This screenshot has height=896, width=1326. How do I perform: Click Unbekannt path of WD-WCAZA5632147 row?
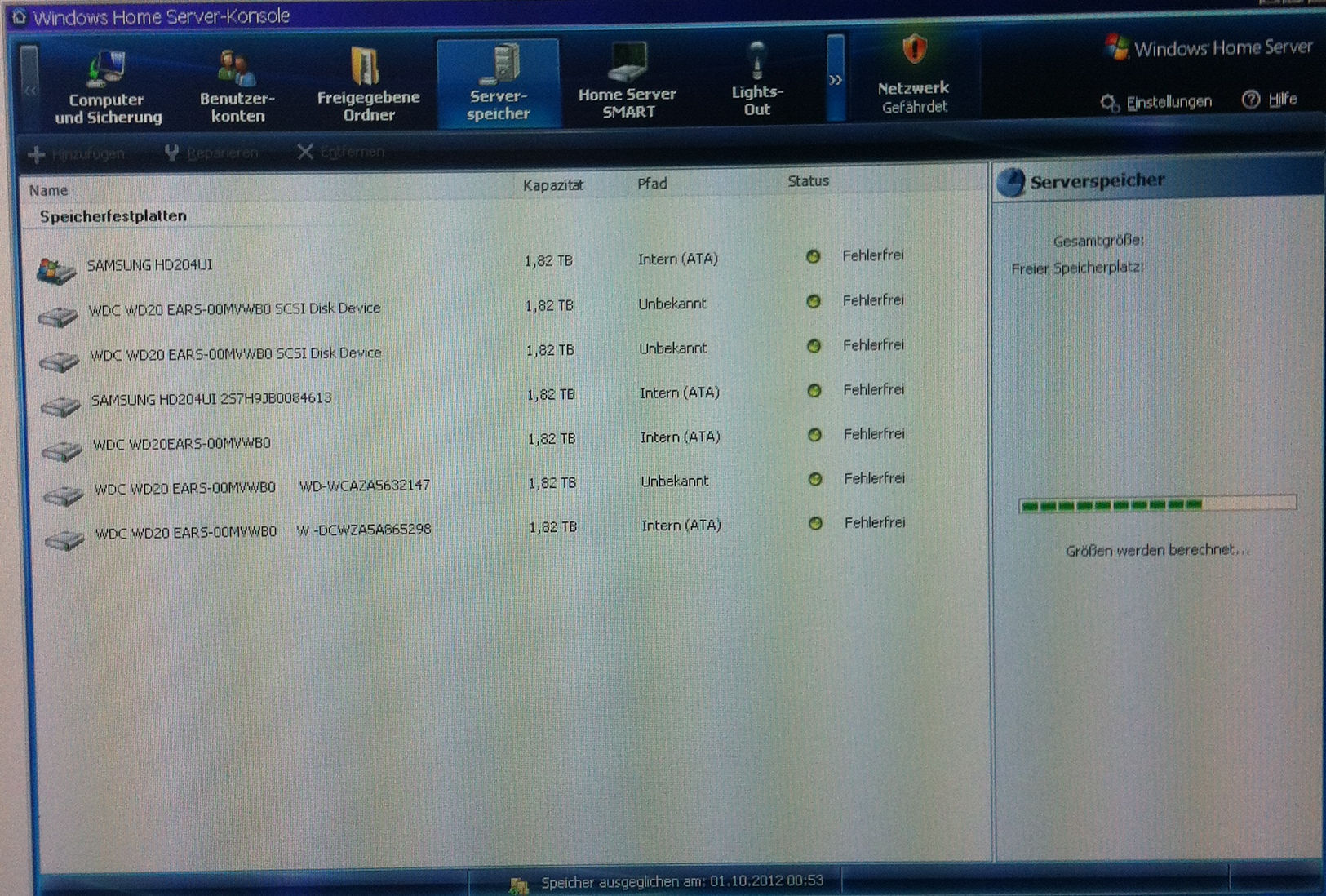click(674, 481)
